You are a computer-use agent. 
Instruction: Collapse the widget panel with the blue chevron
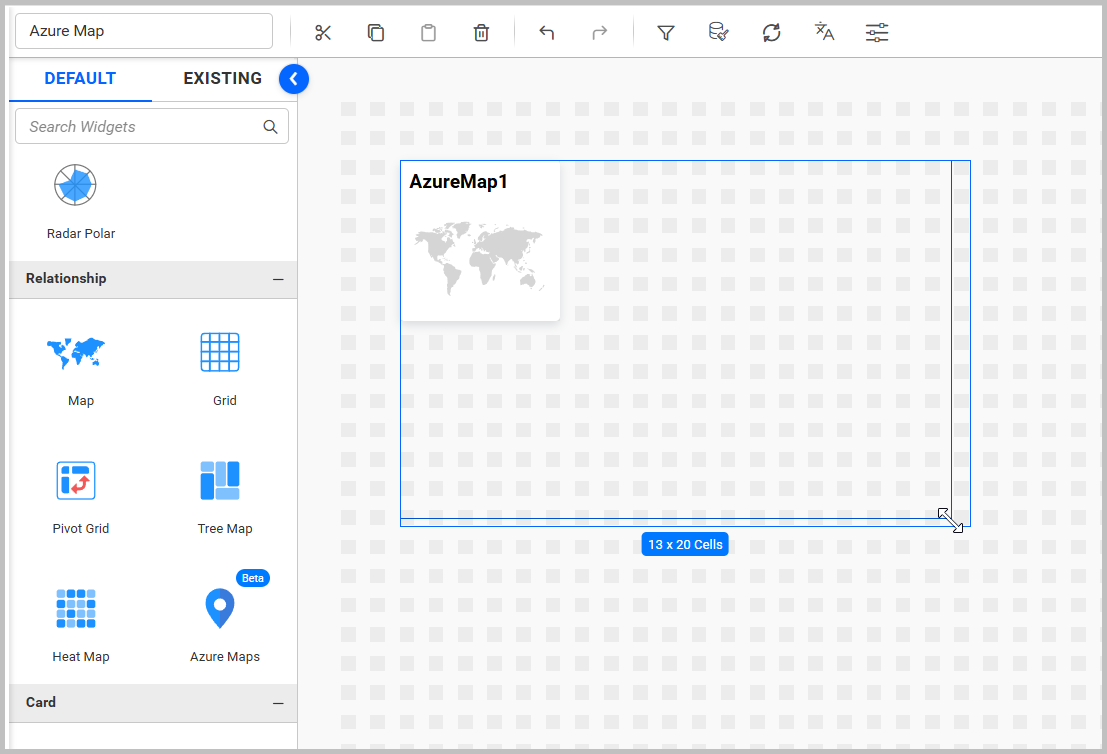[293, 78]
